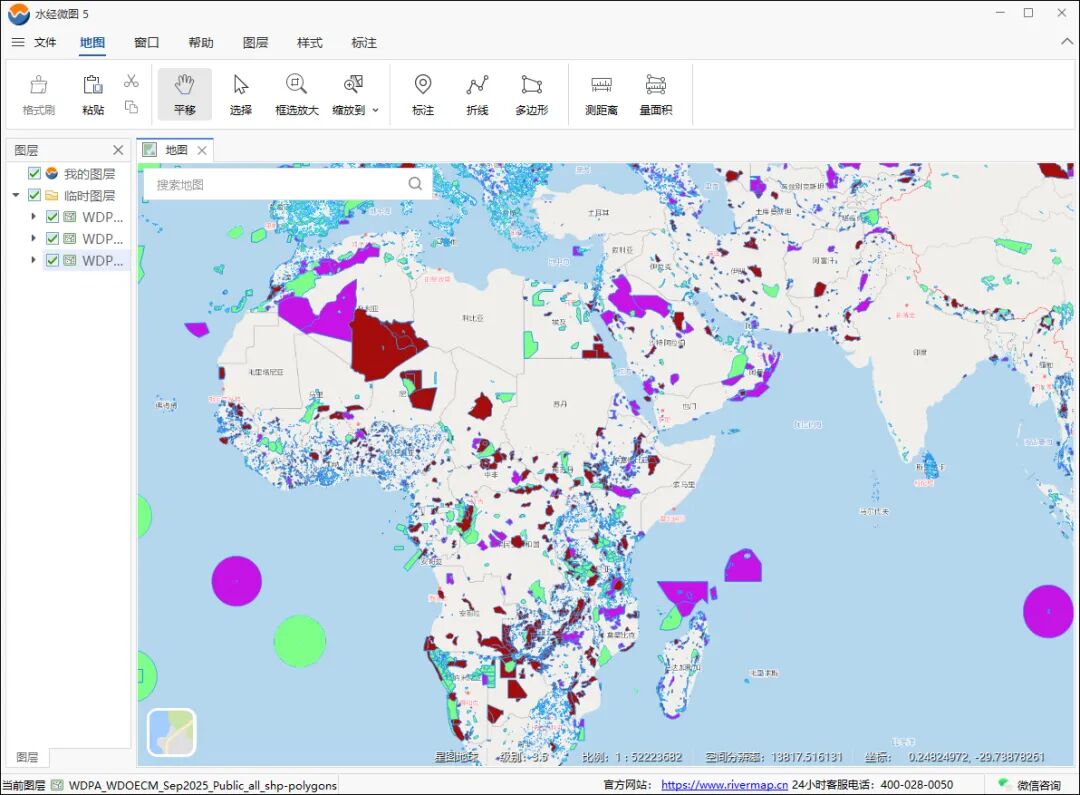1080x795 pixels.
Task: Use the 量面积 area measuring tool
Action: coord(655,94)
